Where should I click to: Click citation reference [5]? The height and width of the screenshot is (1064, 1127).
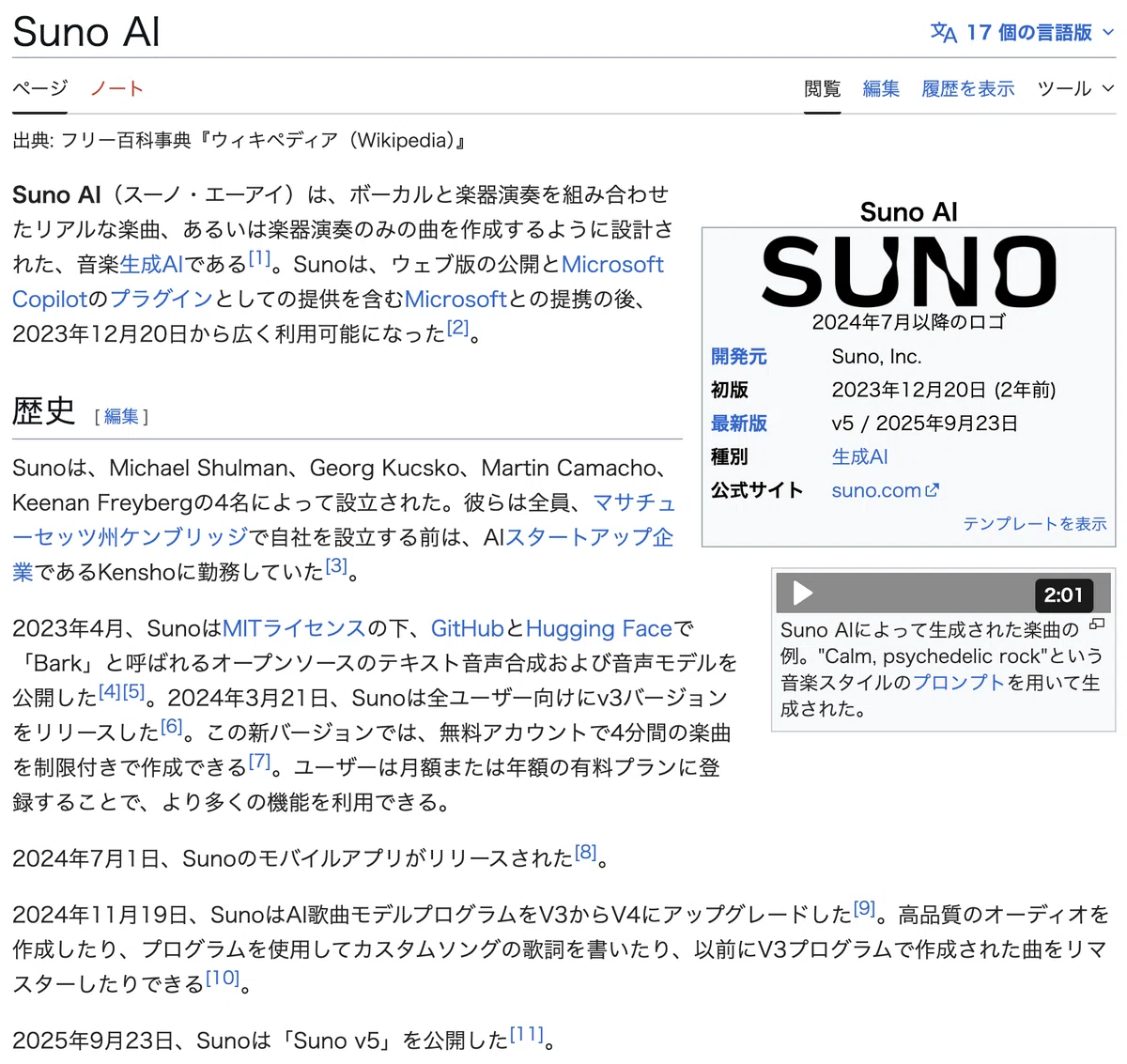tap(134, 691)
